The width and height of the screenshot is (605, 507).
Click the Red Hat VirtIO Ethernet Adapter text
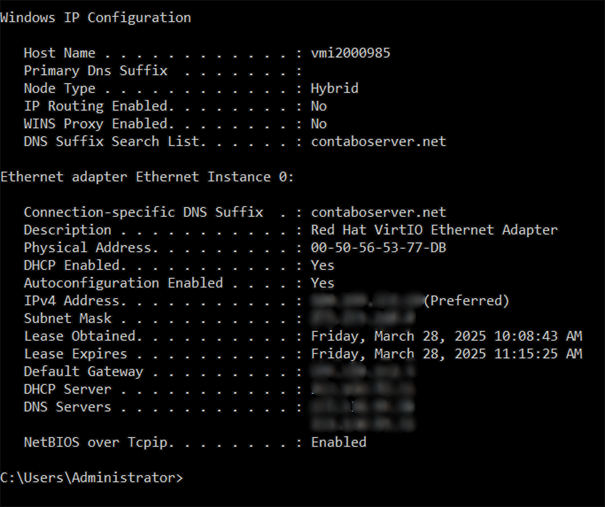click(434, 230)
